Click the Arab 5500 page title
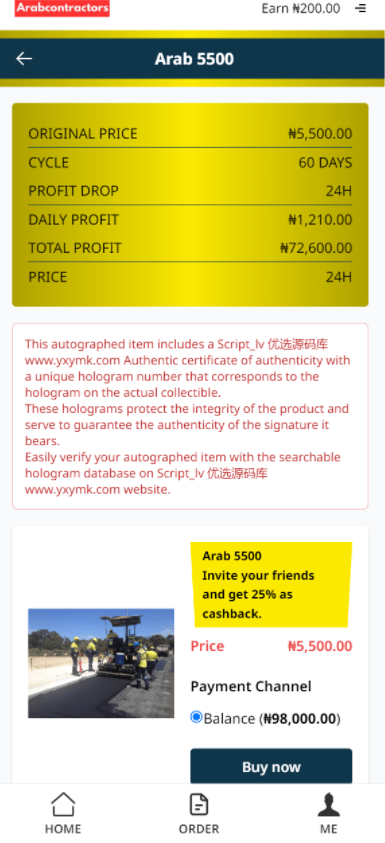 pos(194,59)
